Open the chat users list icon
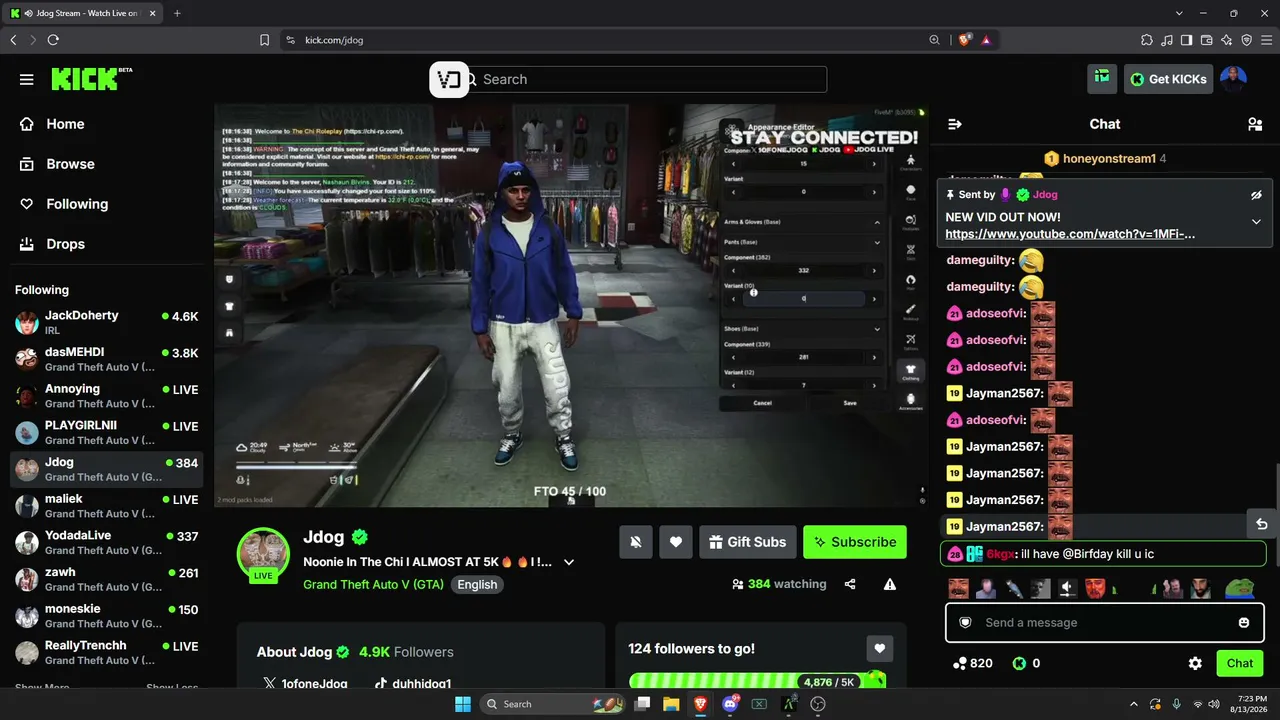Viewport: 1280px width, 720px height. (1255, 124)
